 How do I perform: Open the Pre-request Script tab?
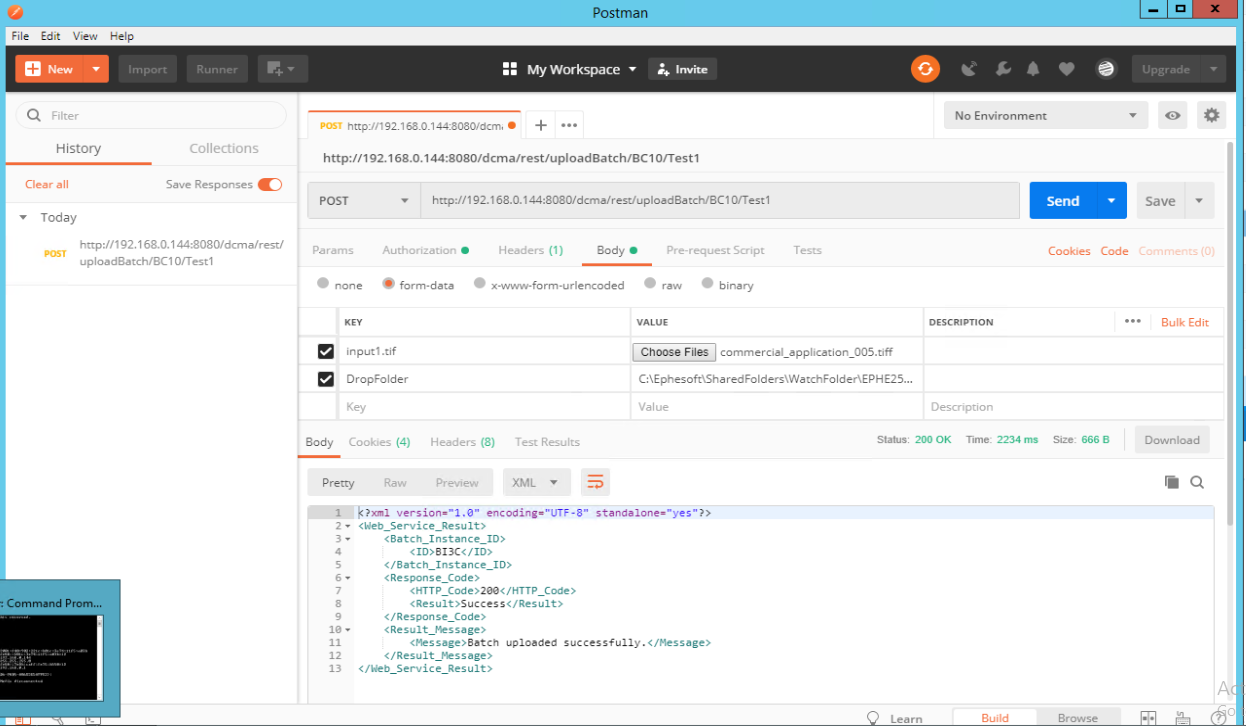[715, 250]
